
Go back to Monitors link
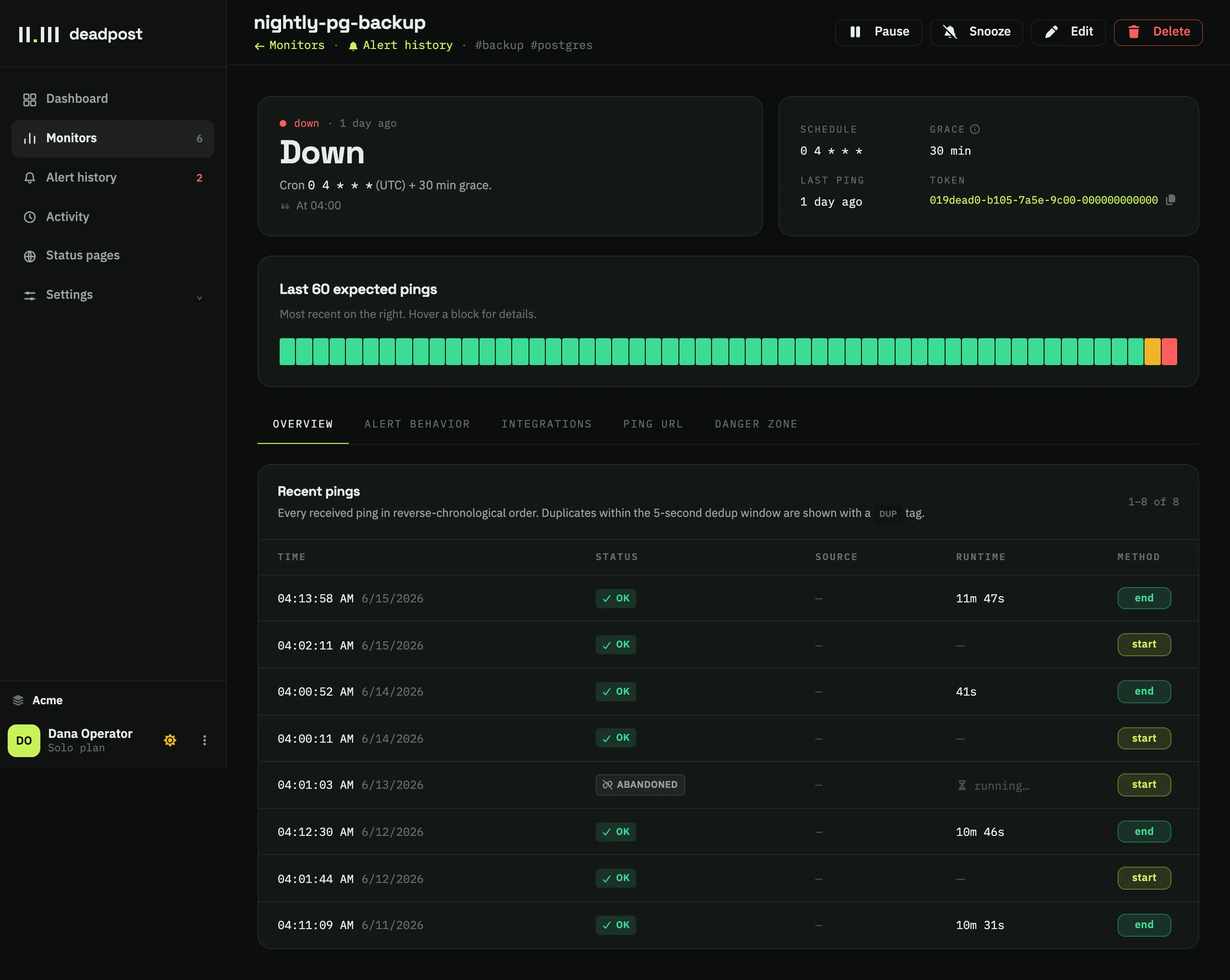(289, 45)
